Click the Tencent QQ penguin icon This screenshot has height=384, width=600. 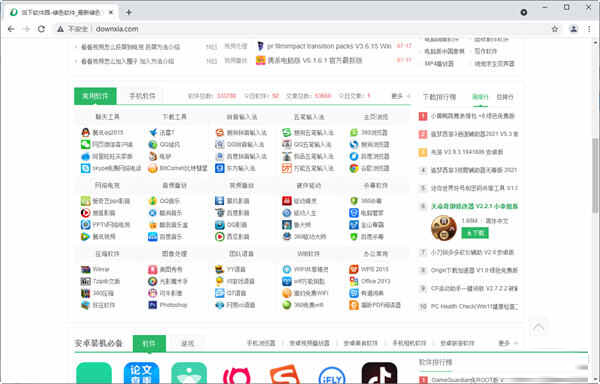click(85, 132)
